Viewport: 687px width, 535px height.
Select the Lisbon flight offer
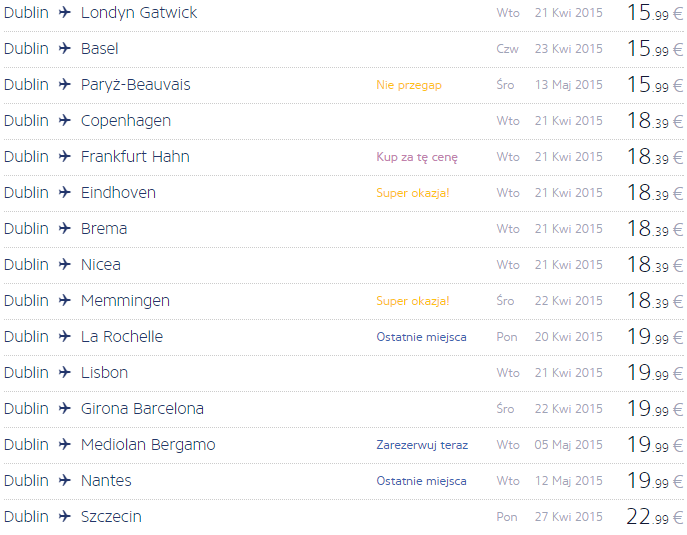click(x=104, y=372)
